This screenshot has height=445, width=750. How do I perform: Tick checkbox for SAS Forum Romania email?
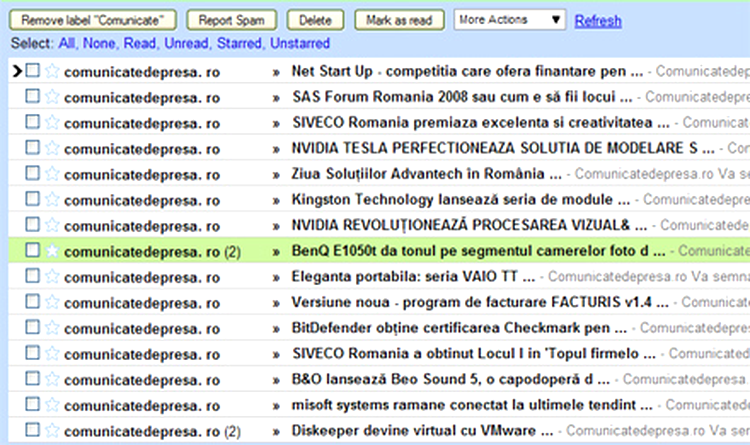[33, 96]
